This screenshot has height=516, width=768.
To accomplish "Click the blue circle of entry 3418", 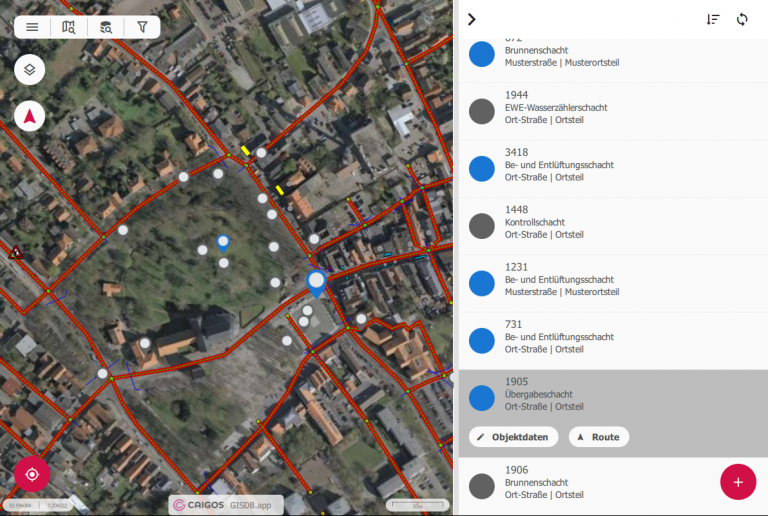I will tap(482, 169).
